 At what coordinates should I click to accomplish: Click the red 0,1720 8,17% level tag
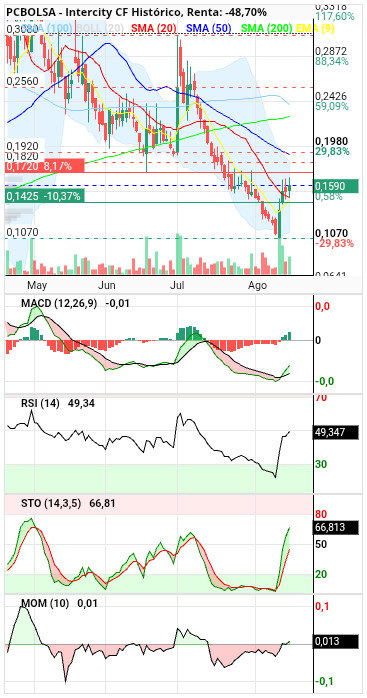click(x=45, y=166)
